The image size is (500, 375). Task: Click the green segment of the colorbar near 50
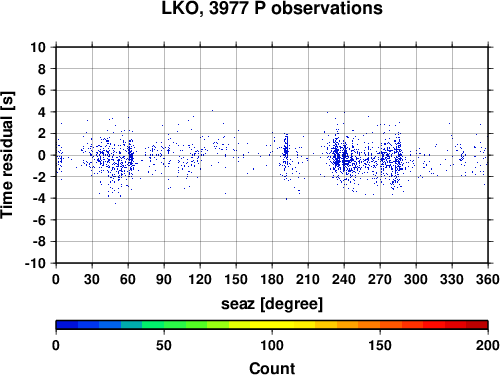[x=164, y=325]
